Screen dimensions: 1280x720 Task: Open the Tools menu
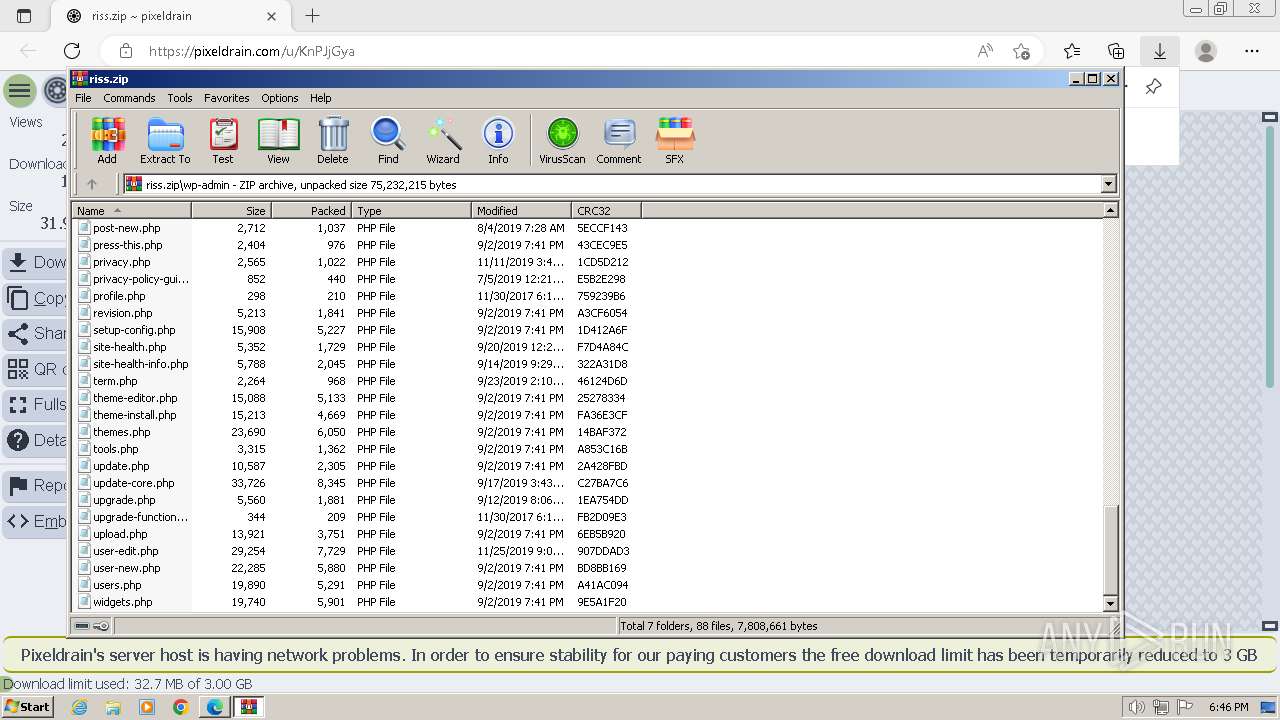tap(180, 98)
